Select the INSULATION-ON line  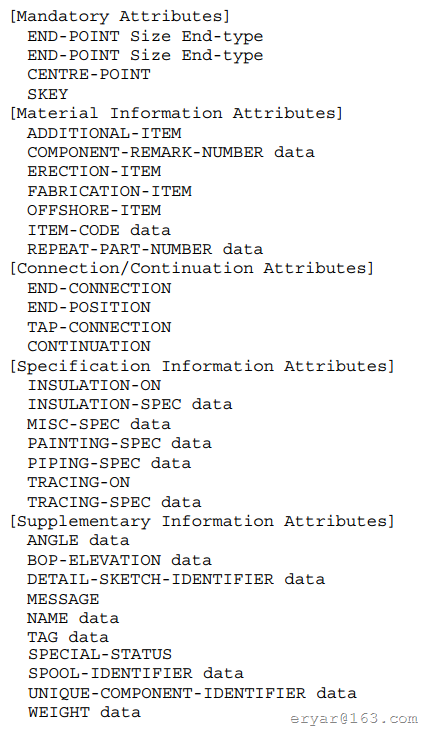(94, 385)
